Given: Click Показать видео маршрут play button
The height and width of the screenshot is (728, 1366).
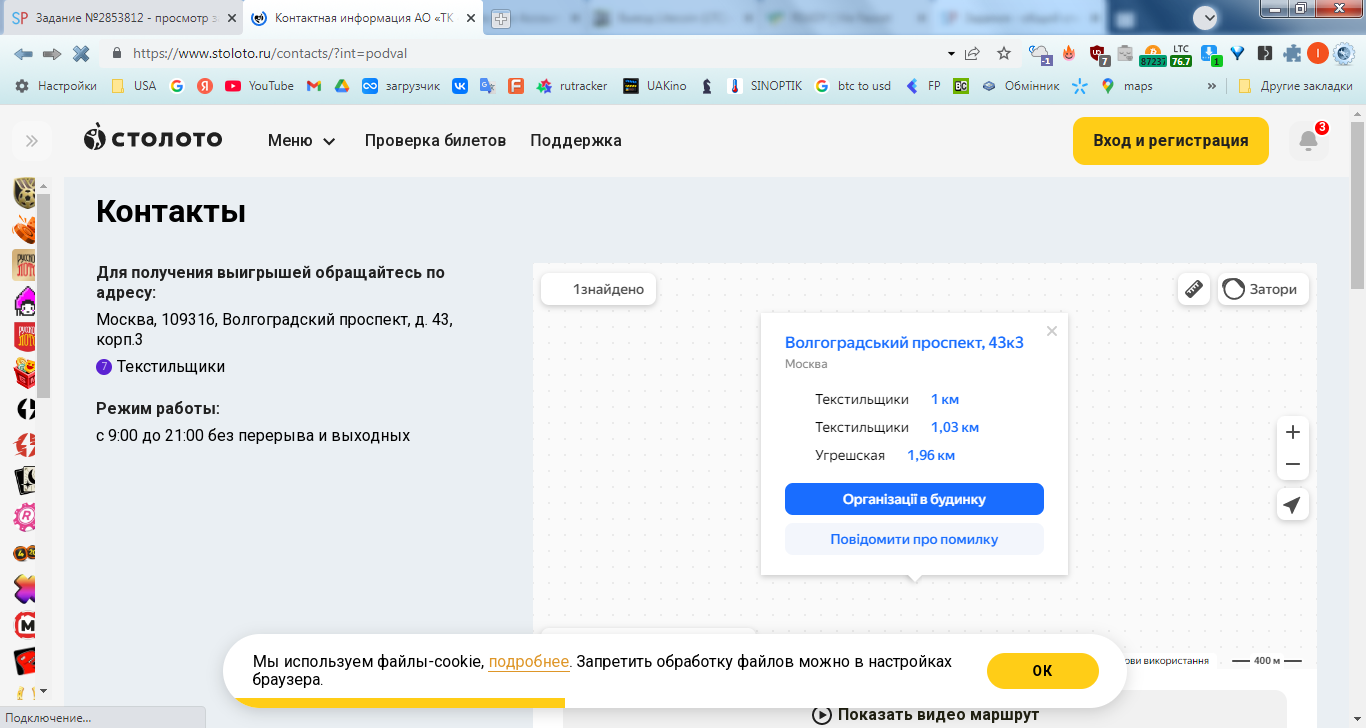Looking at the screenshot, I should click(x=925, y=715).
